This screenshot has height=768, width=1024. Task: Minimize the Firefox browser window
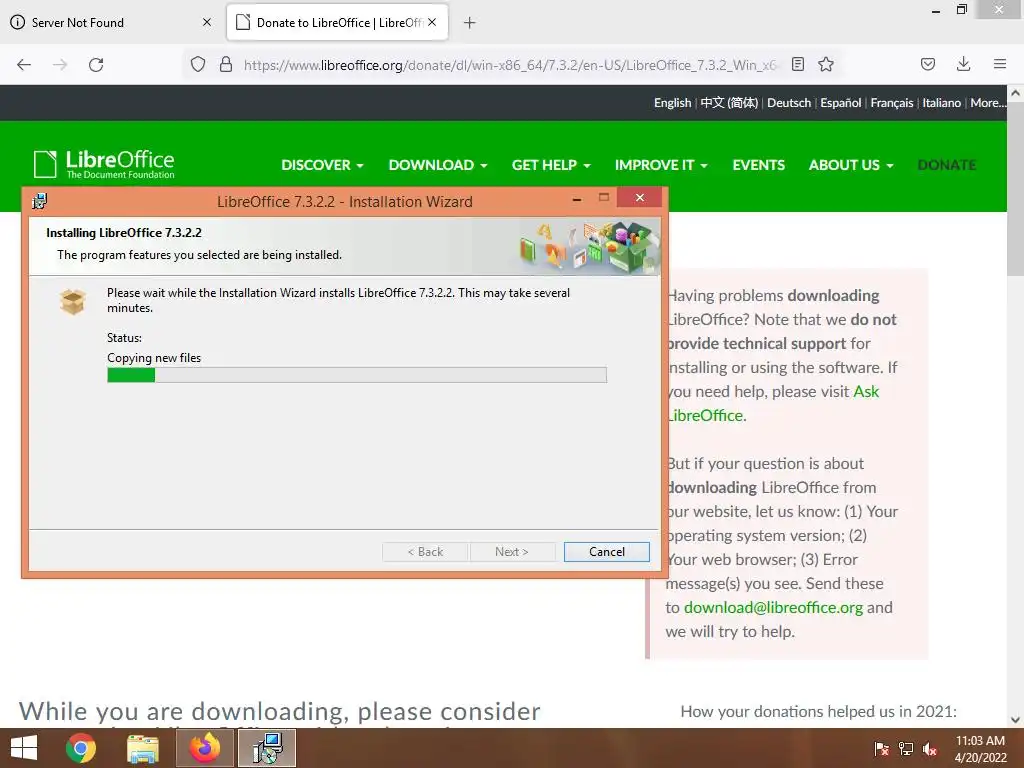pos(936,10)
